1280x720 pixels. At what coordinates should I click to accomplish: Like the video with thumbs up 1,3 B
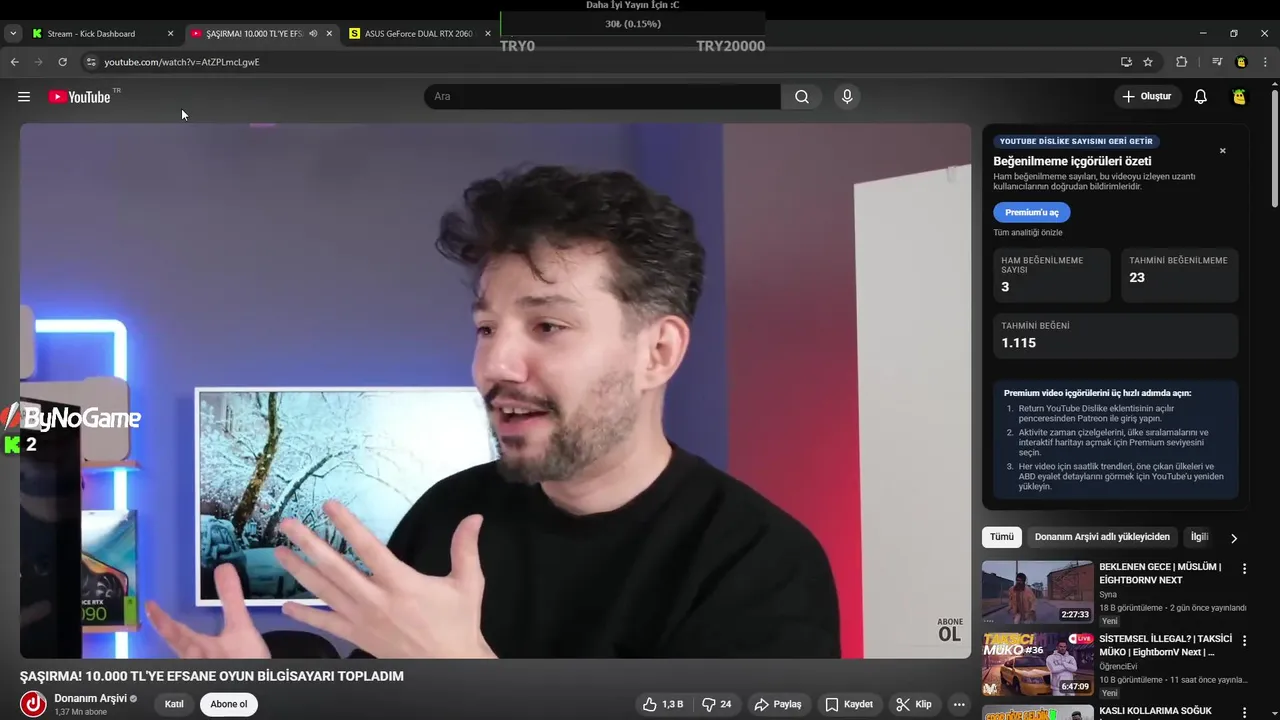(663, 704)
